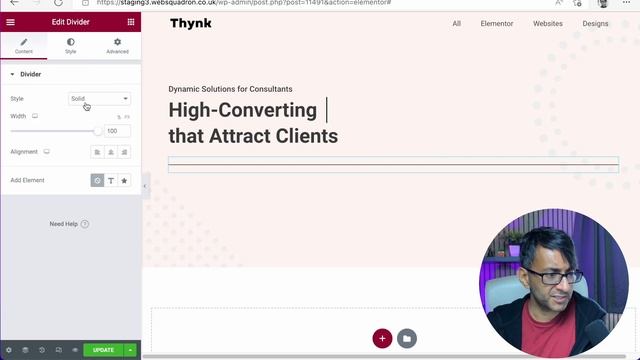Set divider alignment to left

[97, 152]
